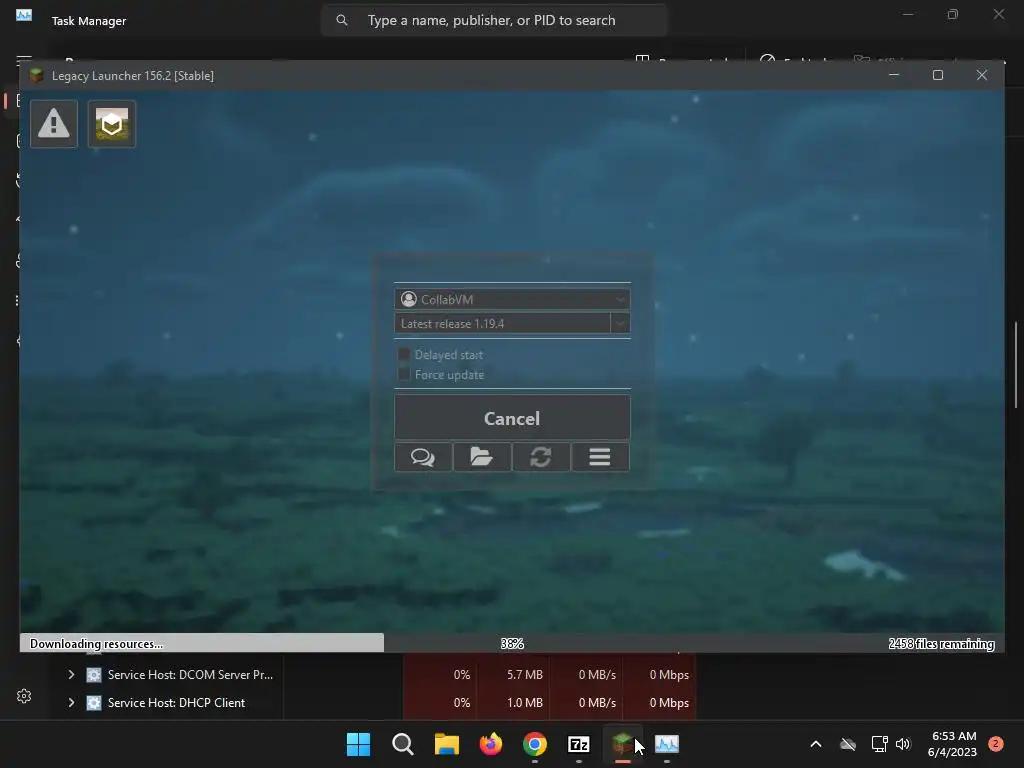This screenshot has width=1024, height=768.
Task: Select the Latest release 1.19.4 version field
Action: 502,323
